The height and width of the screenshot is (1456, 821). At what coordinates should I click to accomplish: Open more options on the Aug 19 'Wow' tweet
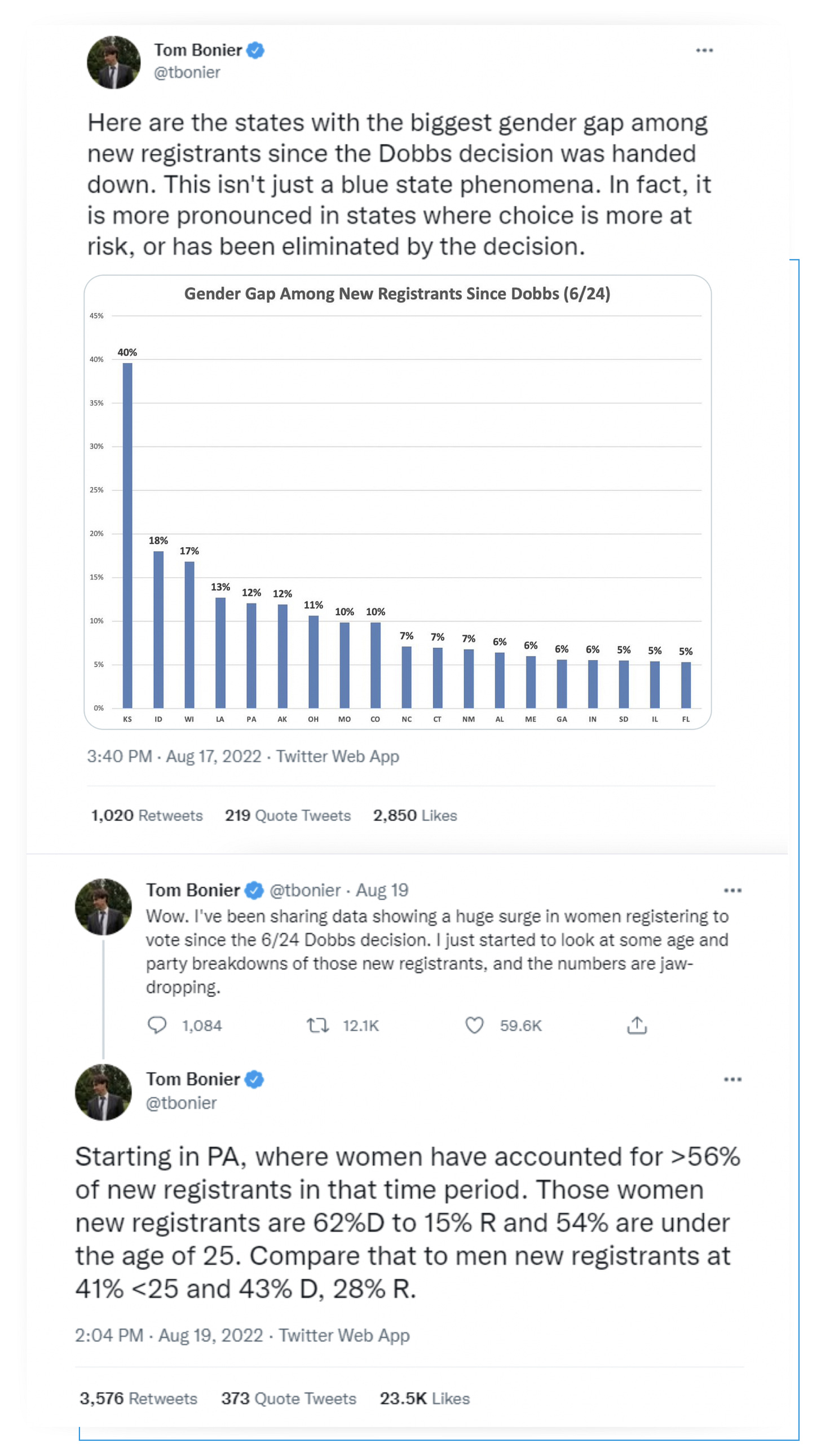tap(732, 890)
